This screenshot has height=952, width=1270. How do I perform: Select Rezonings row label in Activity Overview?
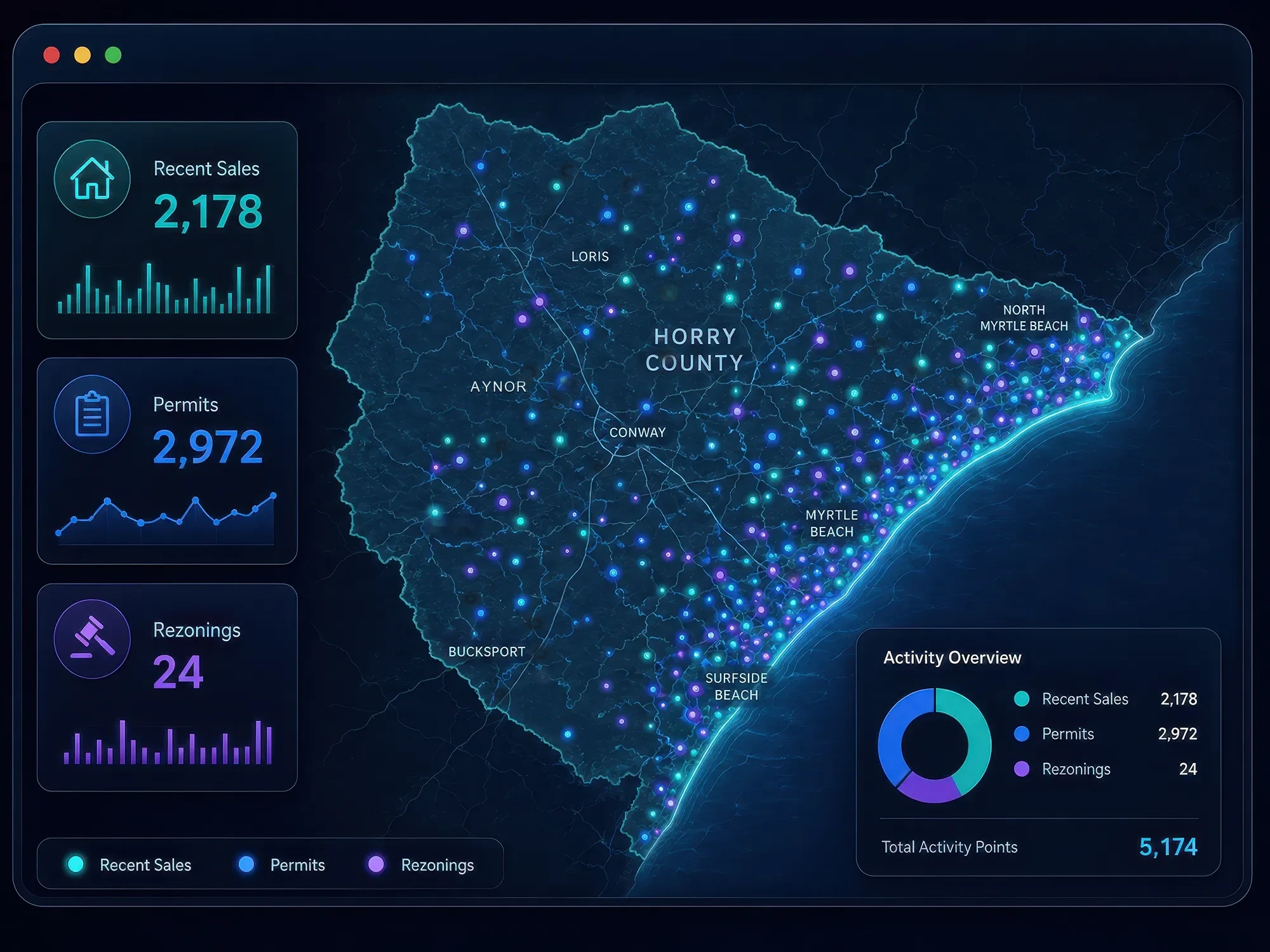[x=1076, y=769]
